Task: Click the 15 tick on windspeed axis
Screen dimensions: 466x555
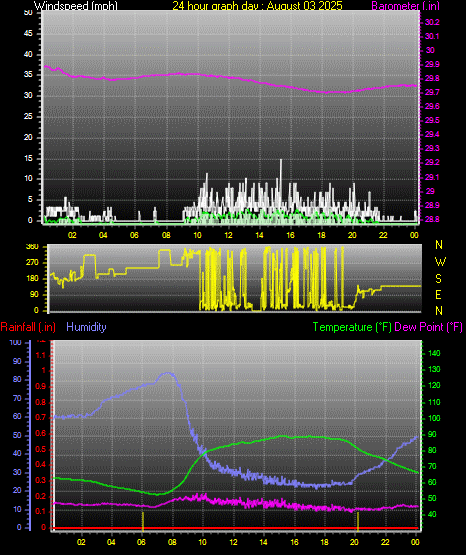Action: coord(28,158)
